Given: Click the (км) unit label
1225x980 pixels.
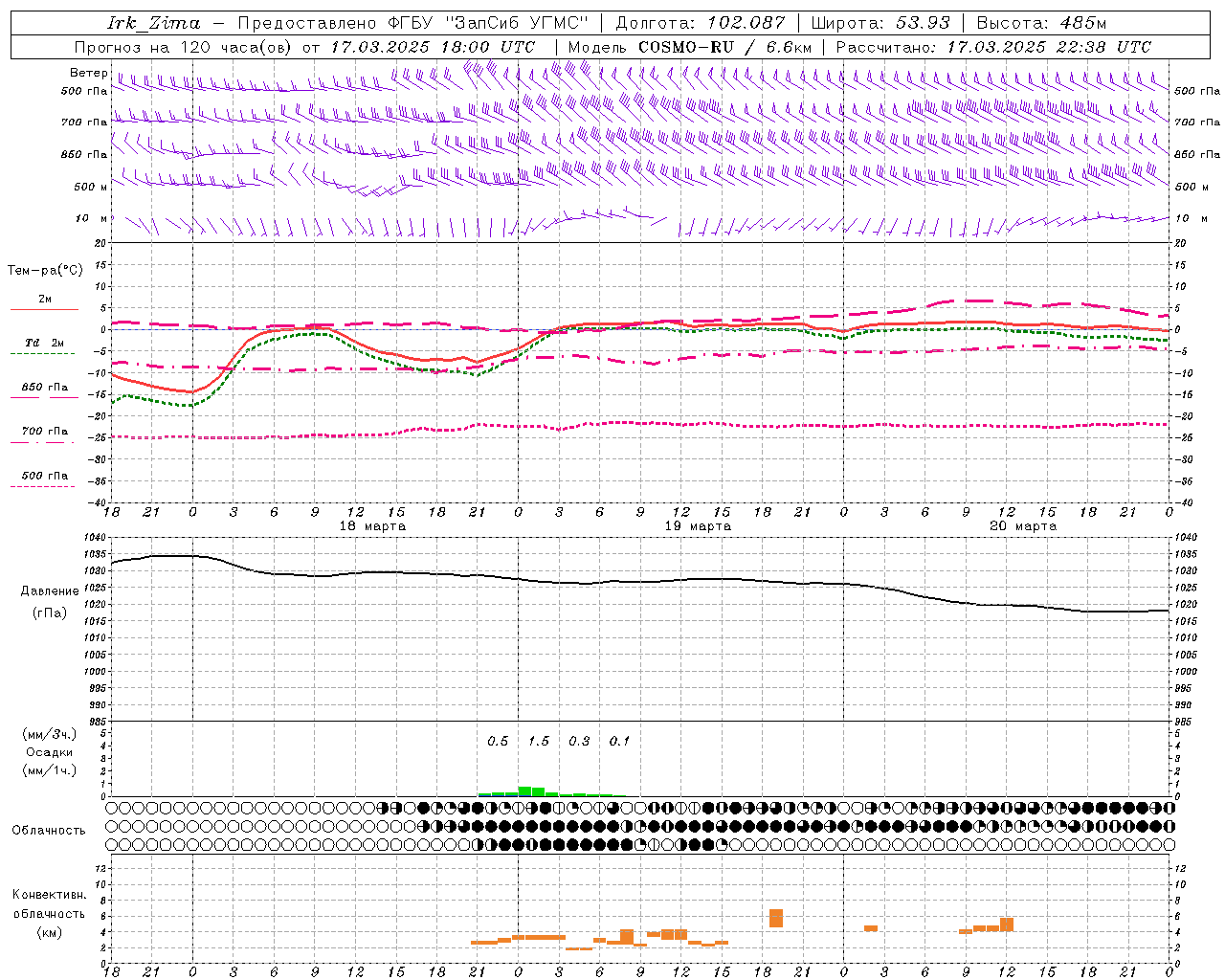Looking at the screenshot, I should pos(50,932).
